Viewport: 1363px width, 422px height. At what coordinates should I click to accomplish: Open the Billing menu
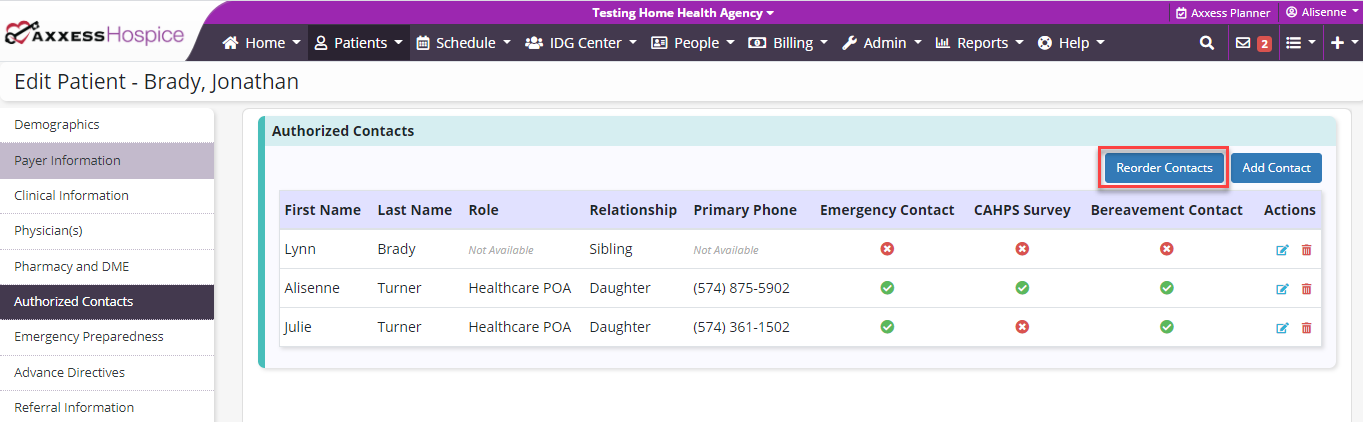click(x=788, y=43)
